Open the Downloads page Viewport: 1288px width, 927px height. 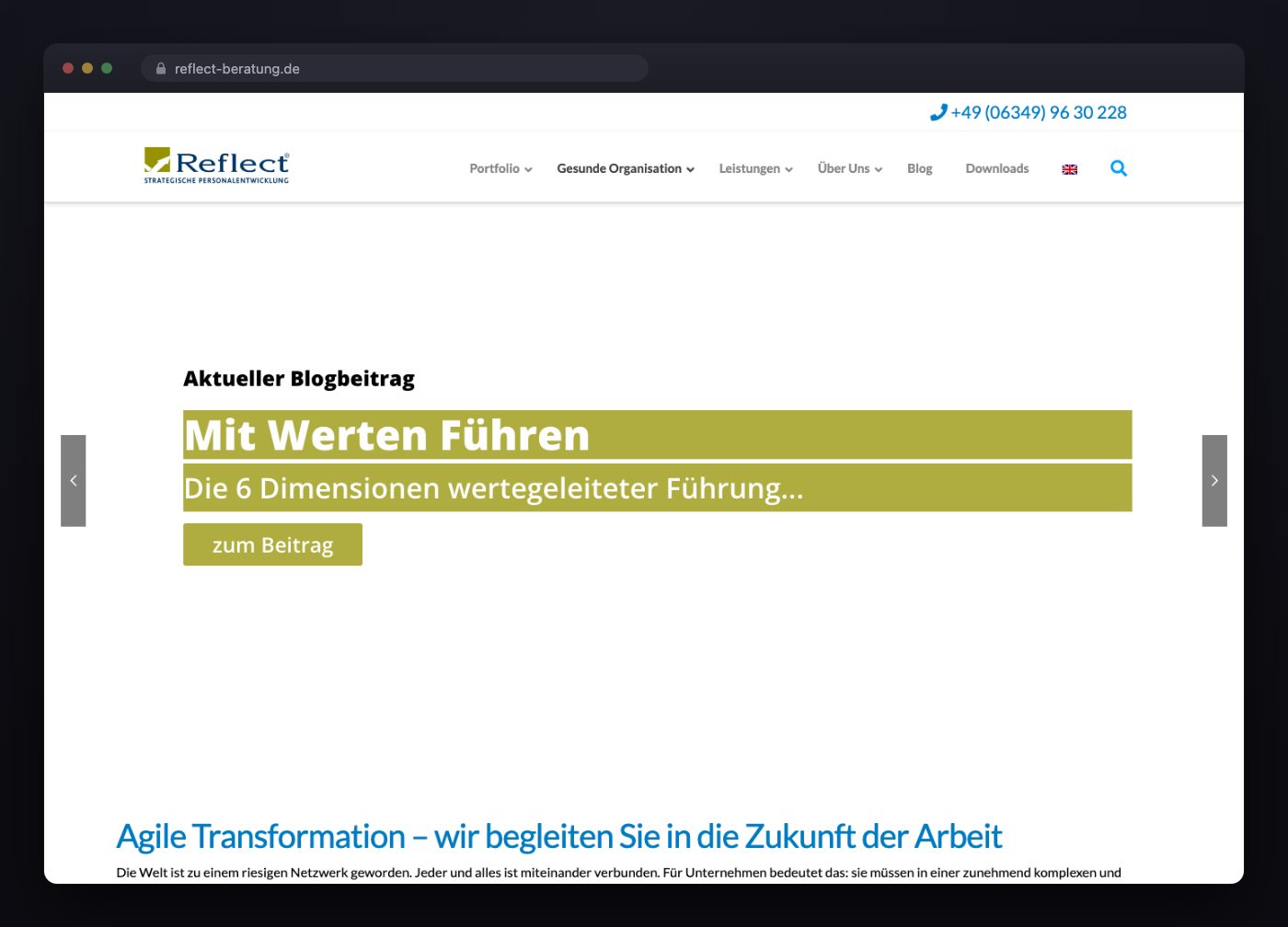coord(997,168)
